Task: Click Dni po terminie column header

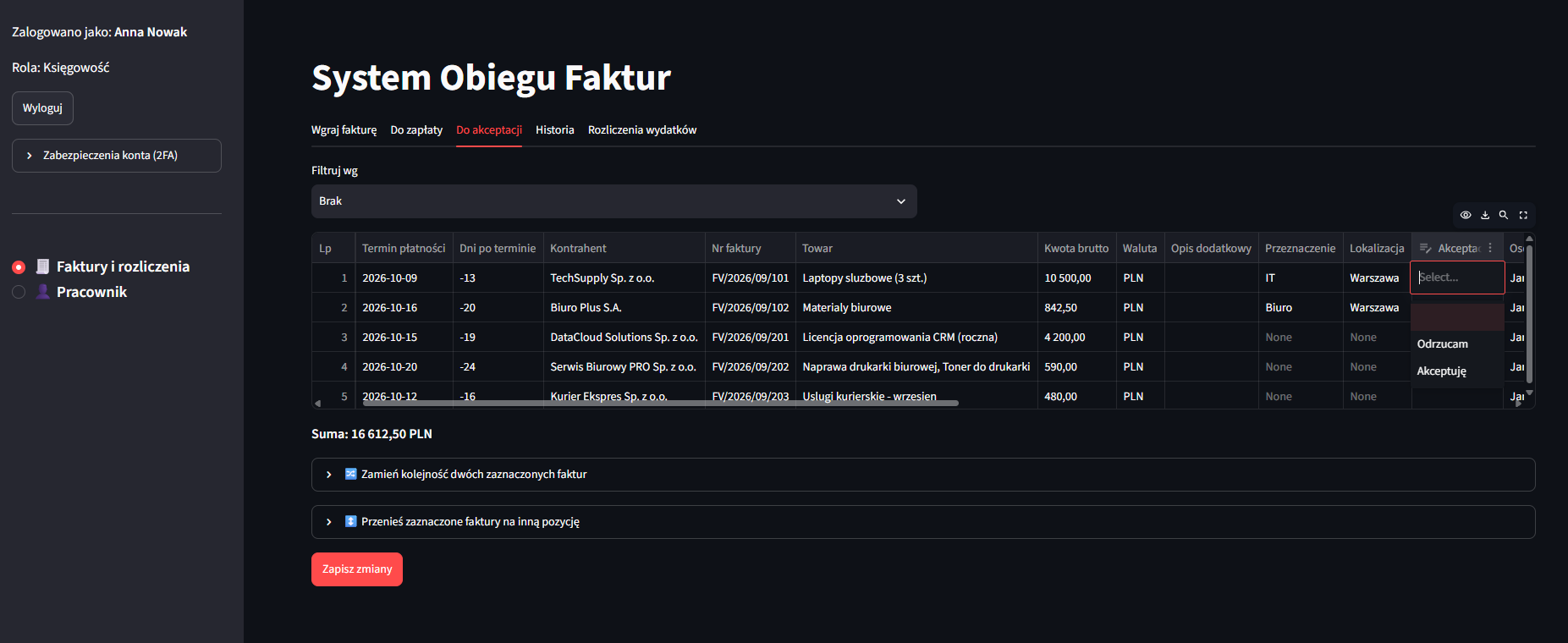Action: (x=498, y=248)
